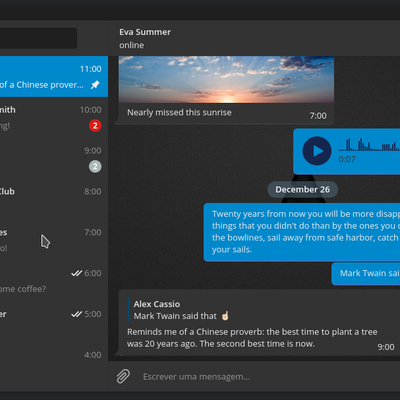Click the 9:00 timestamp on proverb message
The width and height of the screenshot is (400, 400).
(386, 347)
